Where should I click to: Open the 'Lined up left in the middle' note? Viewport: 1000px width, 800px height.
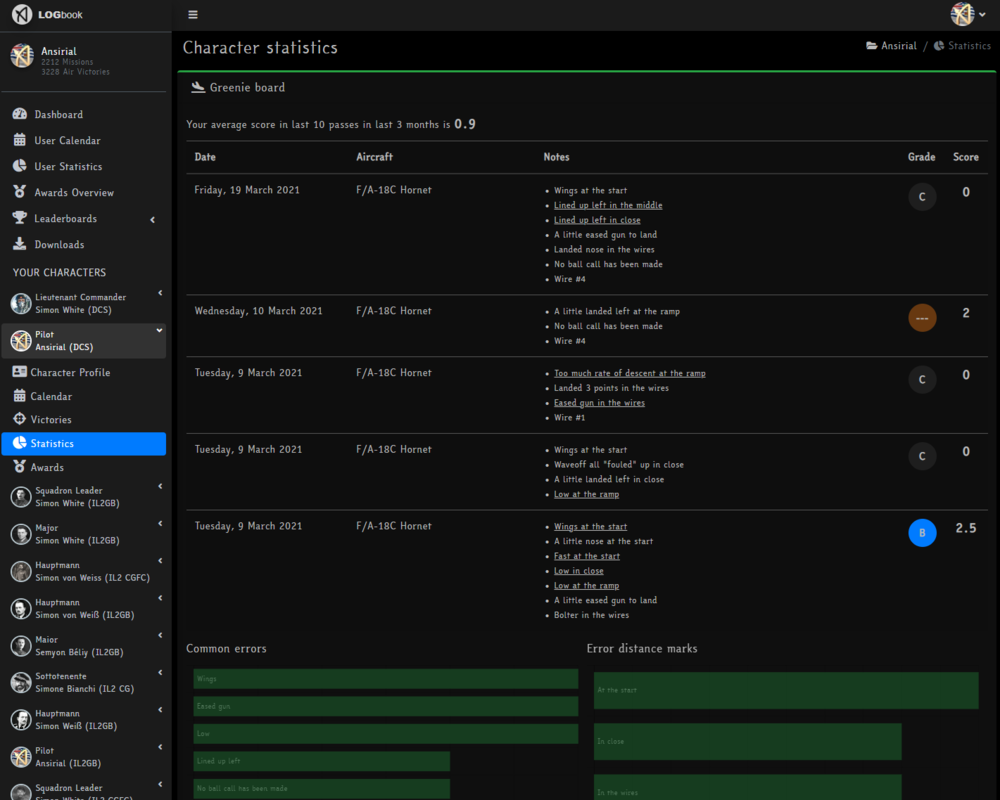click(608, 205)
